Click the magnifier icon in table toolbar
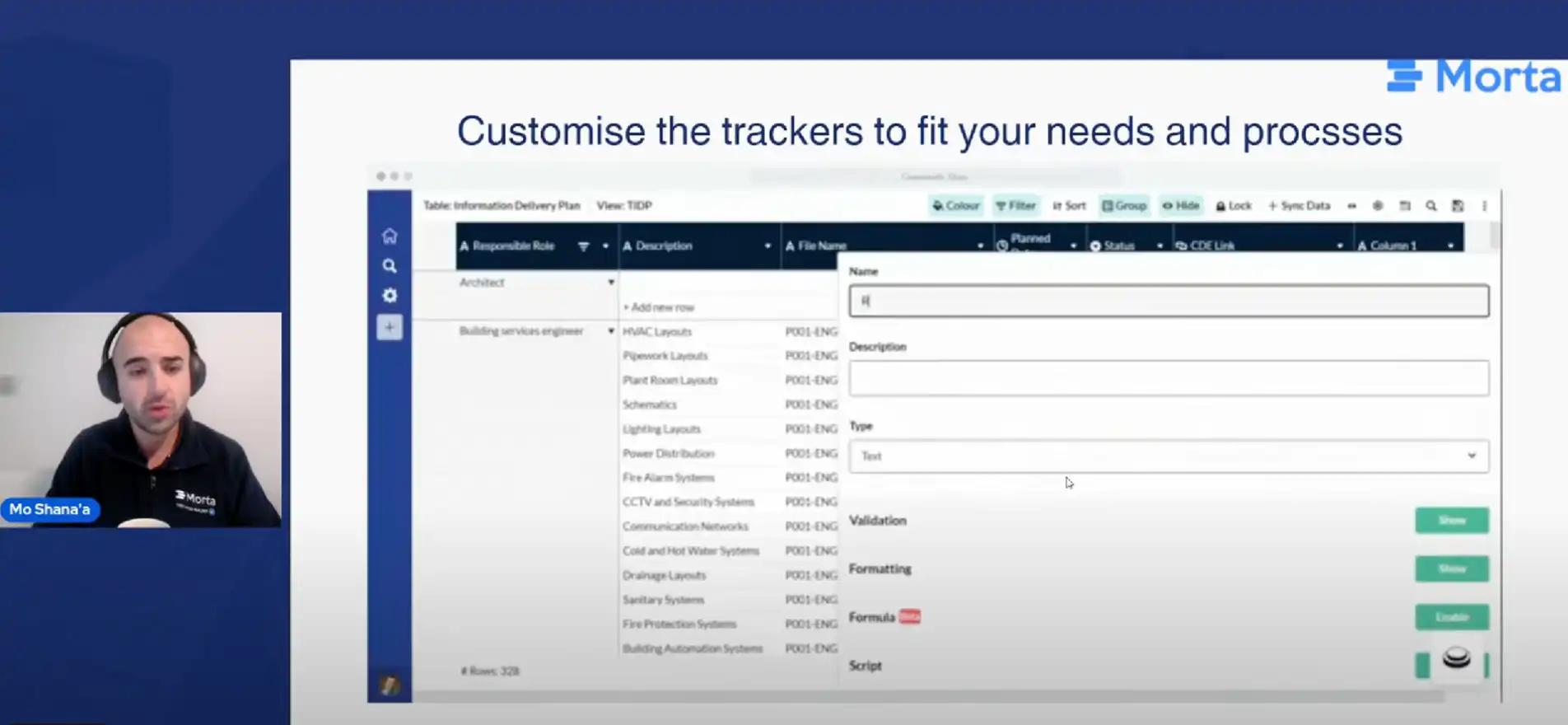 [x=1431, y=206]
